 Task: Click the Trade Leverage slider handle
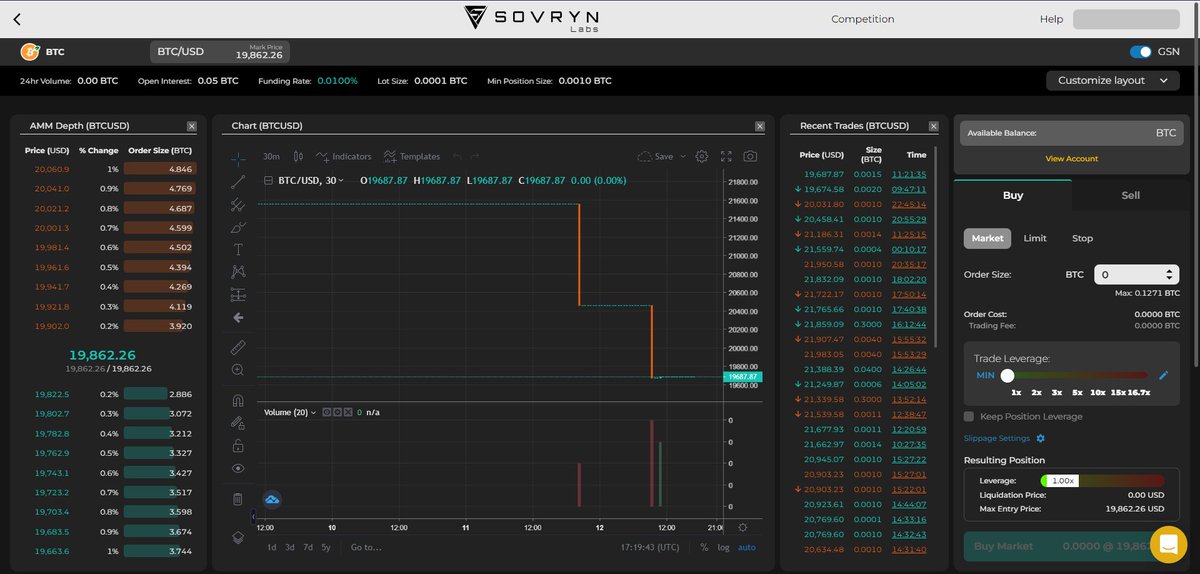pos(1007,375)
